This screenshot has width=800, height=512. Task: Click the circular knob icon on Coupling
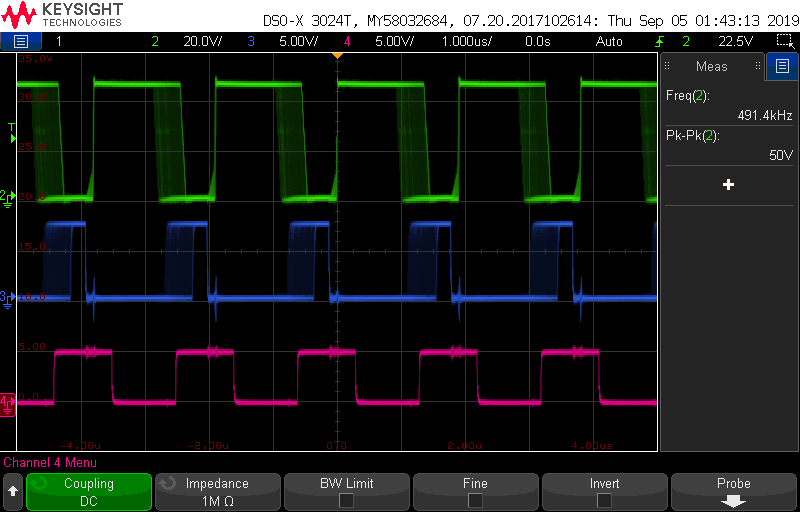tap(39, 483)
